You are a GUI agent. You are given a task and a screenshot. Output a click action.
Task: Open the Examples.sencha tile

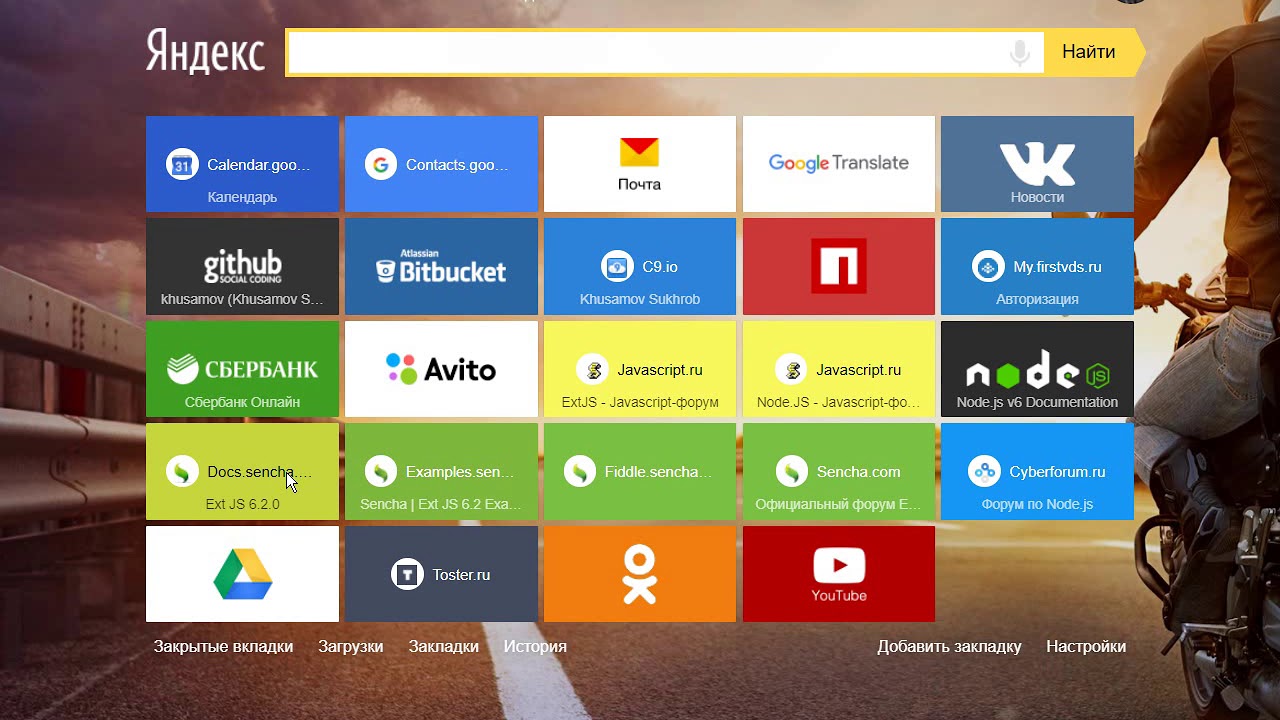(x=441, y=472)
